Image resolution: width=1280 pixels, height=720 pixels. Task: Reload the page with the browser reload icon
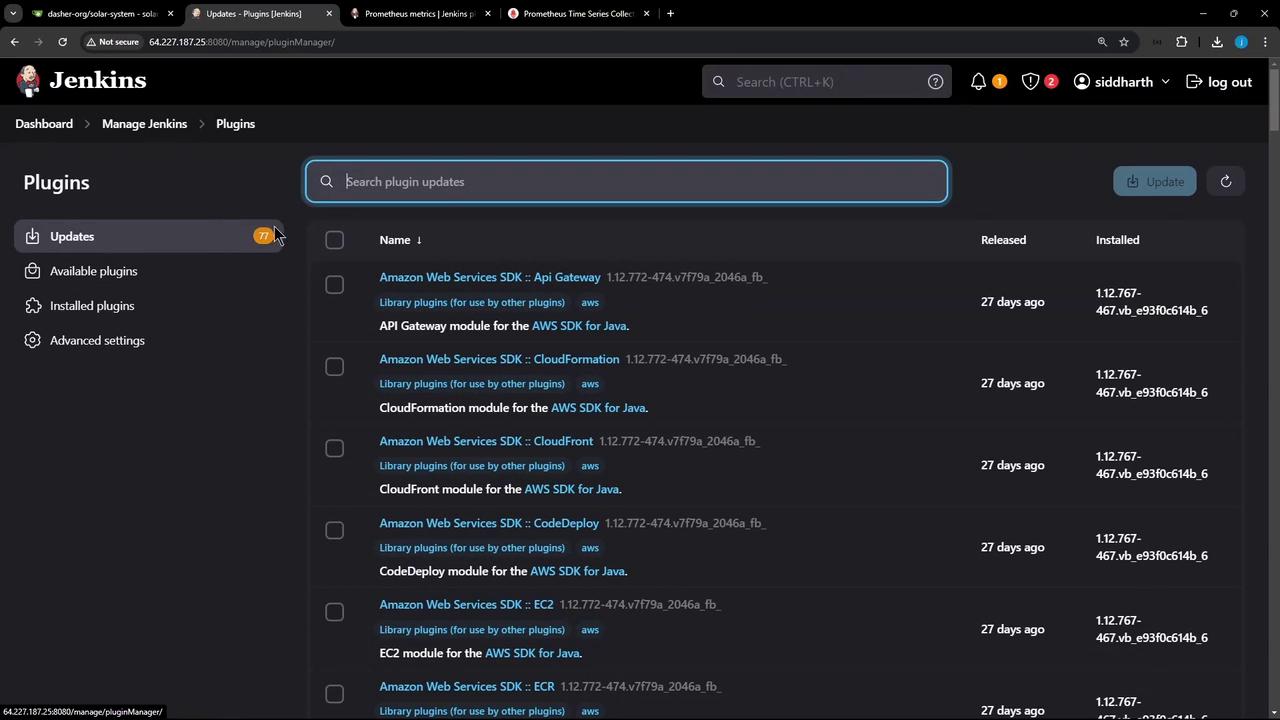pos(62,42)
